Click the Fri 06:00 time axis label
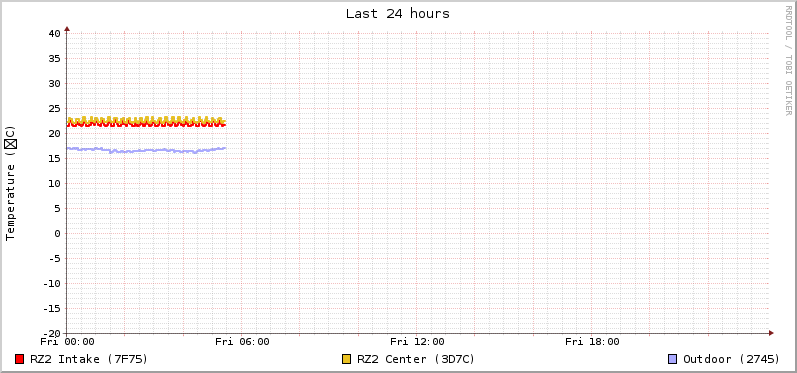797x373 pixels. [x=242, y=341]
